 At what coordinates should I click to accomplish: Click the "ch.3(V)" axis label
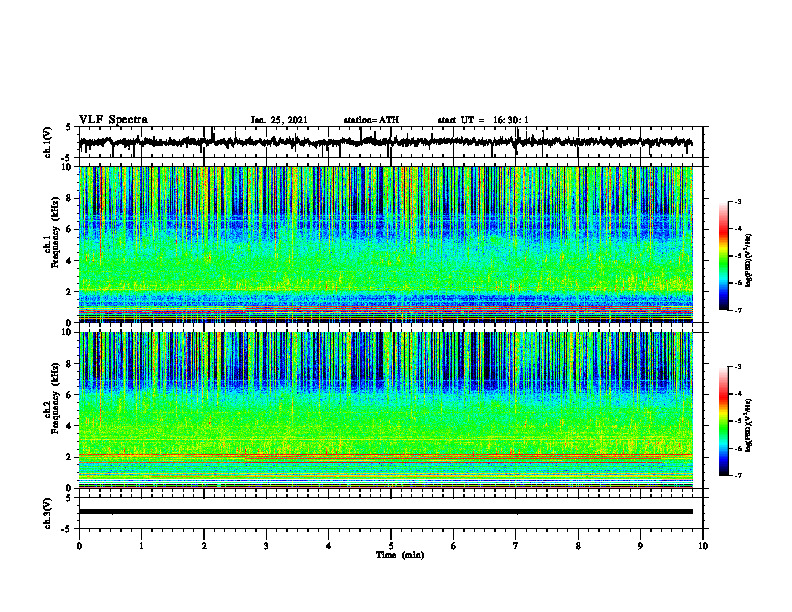tap(48, 514)
